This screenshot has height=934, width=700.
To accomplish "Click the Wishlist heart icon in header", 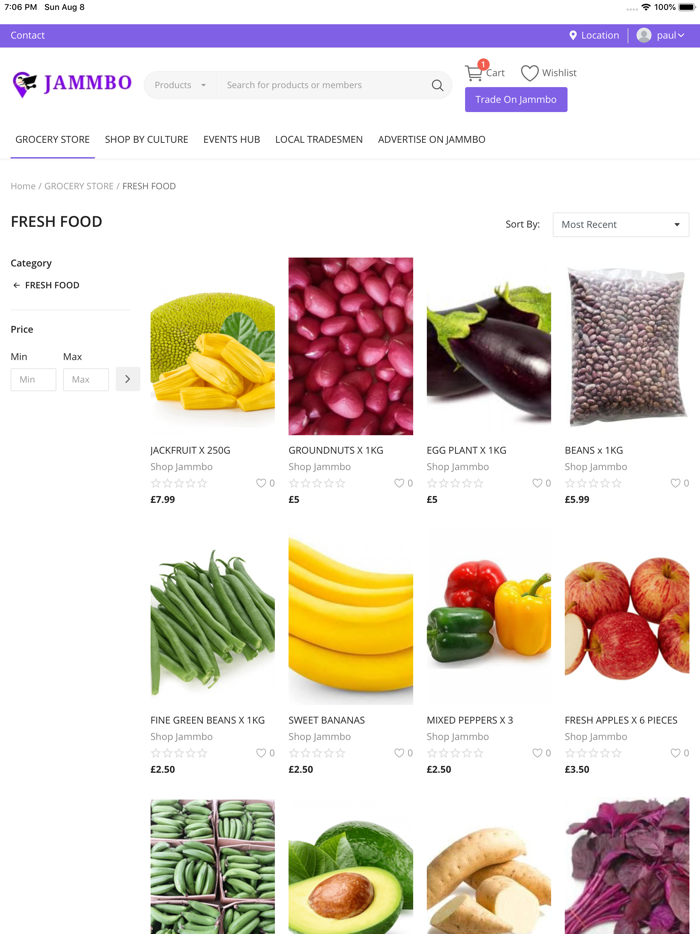I will (x=530, y=73).
